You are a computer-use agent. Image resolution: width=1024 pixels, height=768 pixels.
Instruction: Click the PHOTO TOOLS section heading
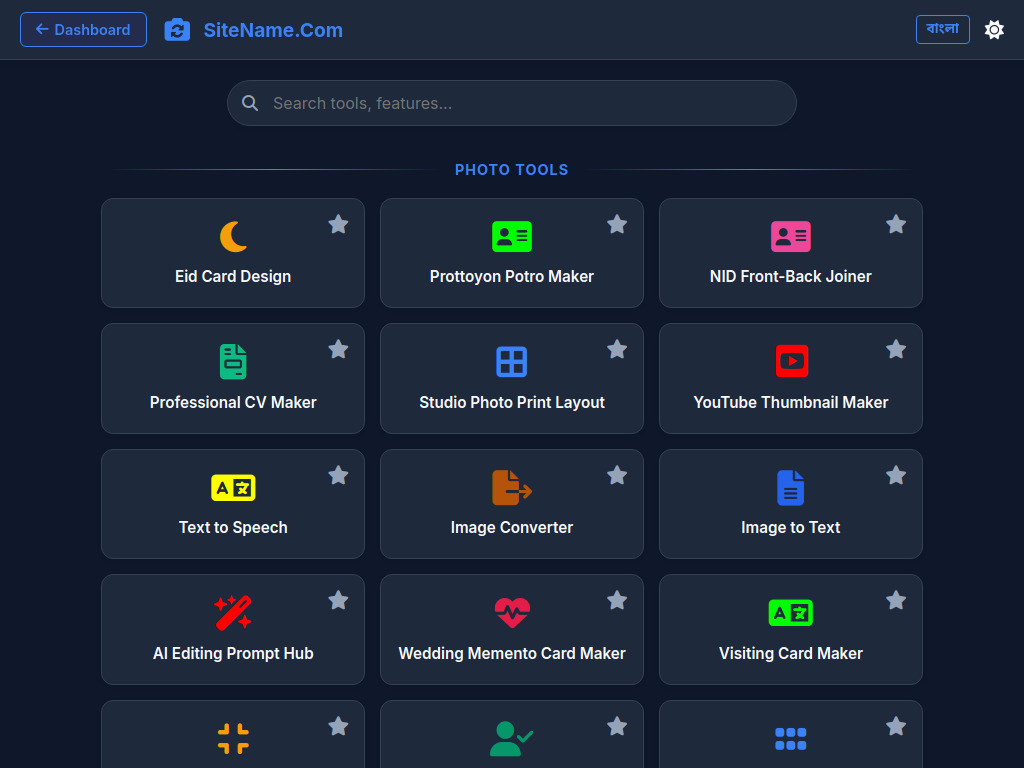pyautogui.click(x=511, y=170)
